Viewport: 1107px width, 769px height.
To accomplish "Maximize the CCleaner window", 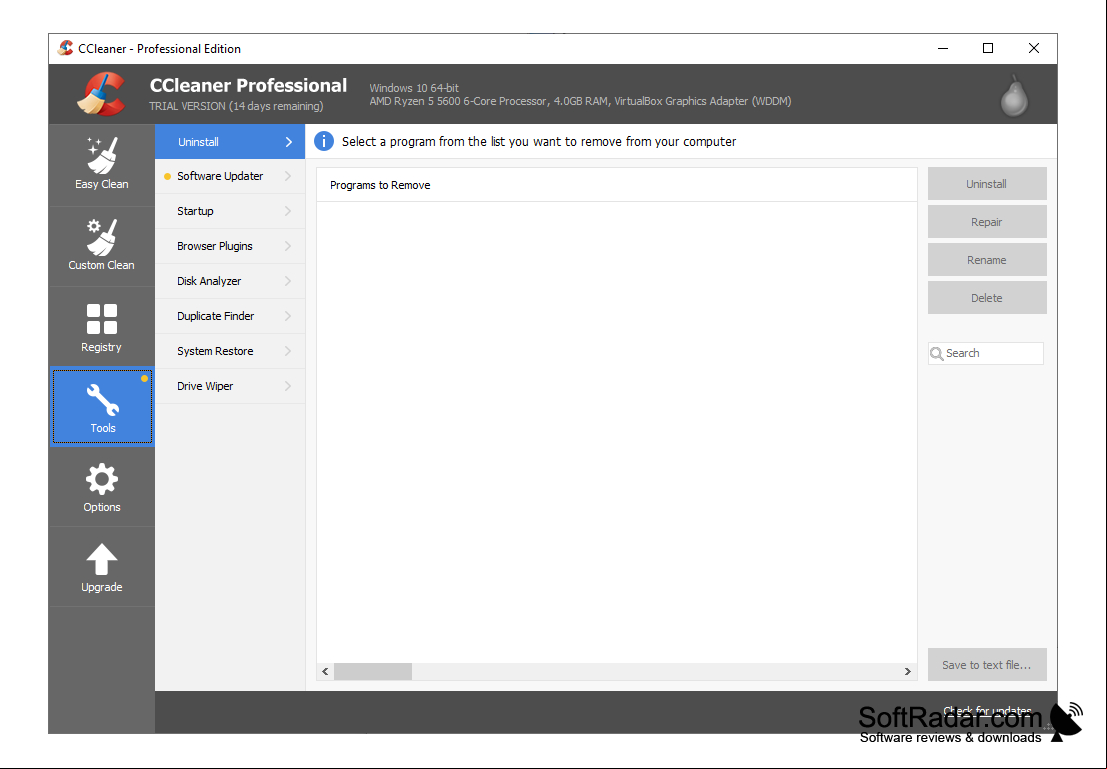I will 988,48.
